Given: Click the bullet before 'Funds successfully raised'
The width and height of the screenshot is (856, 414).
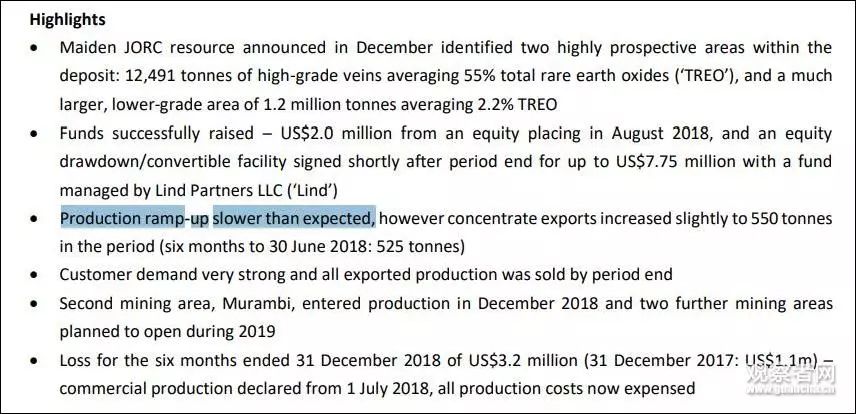Looking at the screenshot, I should [x=35, y=134].
